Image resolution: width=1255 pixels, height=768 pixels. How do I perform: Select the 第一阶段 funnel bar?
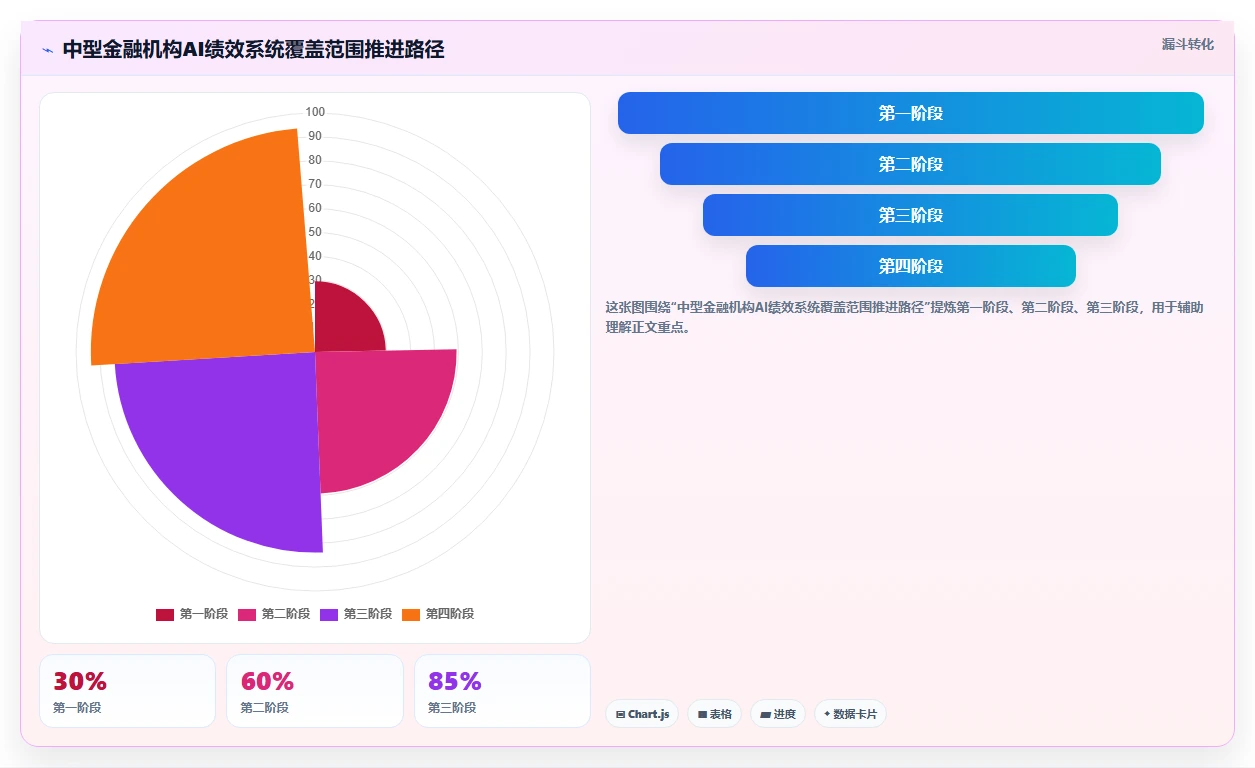[x=911, y=113]
